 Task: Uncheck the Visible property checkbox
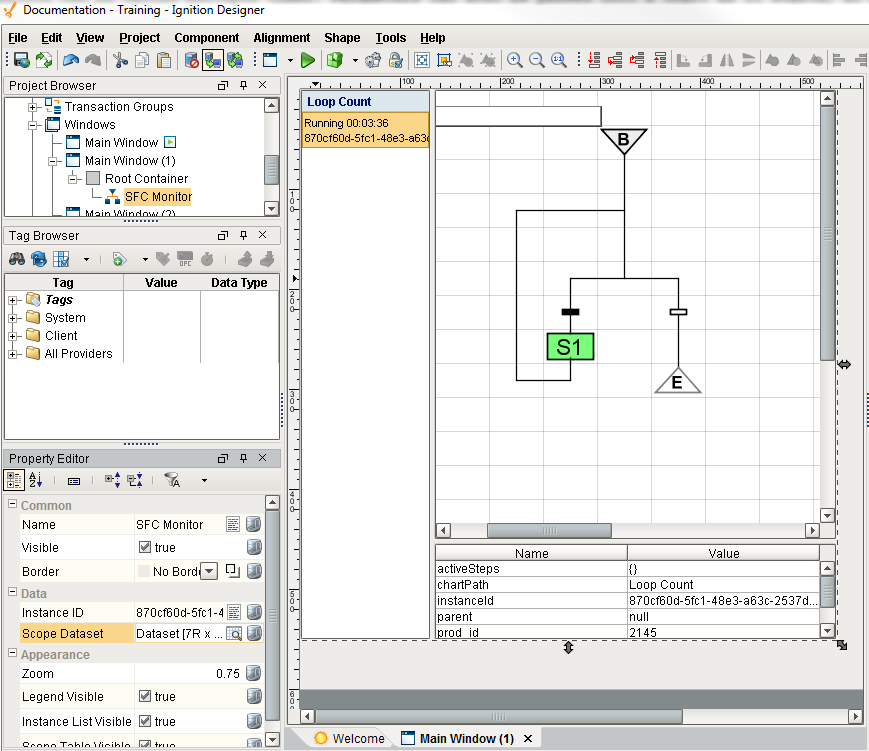pyautogui.click(x=145, y=548)
